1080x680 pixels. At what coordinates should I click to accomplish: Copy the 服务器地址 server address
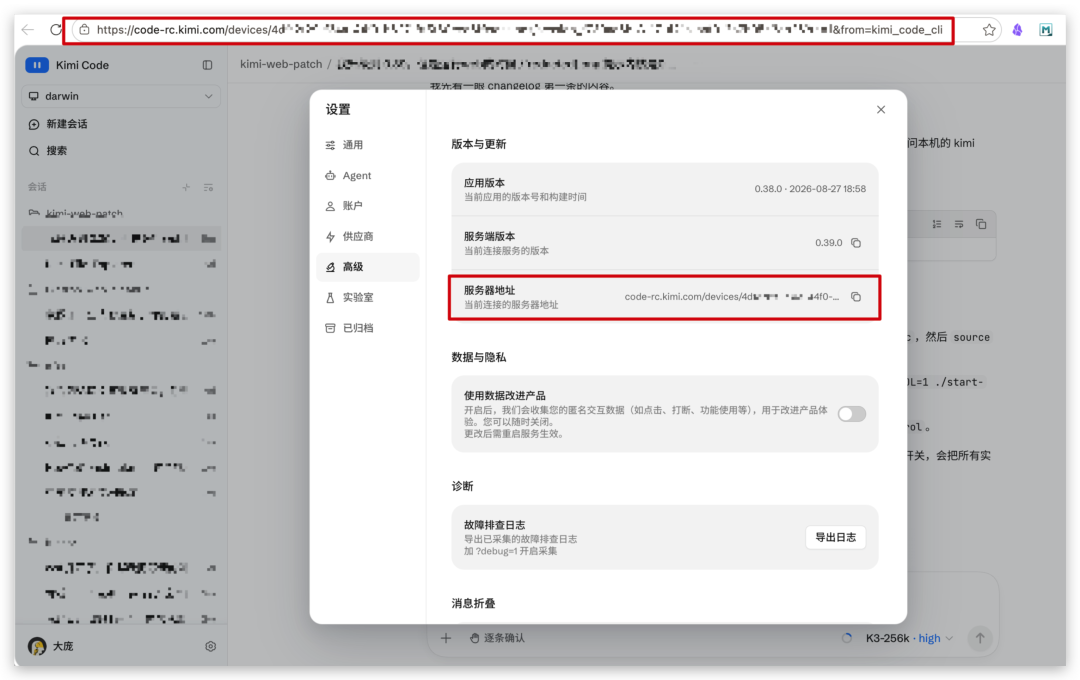click(x=856, y=297)
